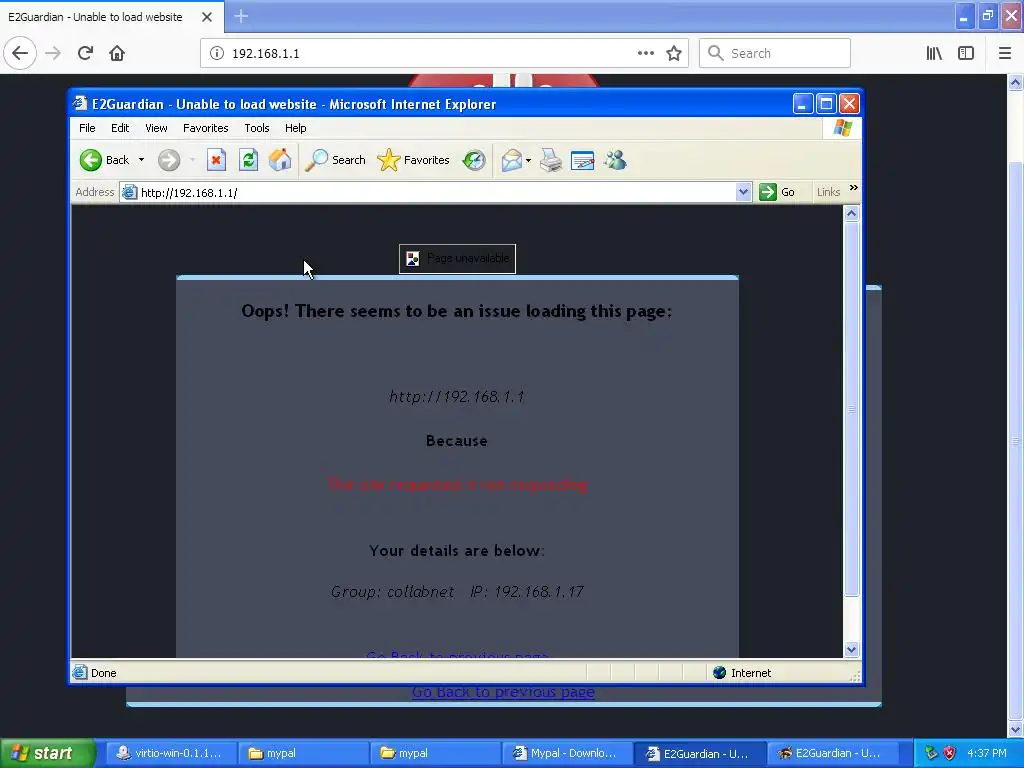Click the system clock 4:37 PM
This screenshot has height=768, width=1024.
click(987, 753)
